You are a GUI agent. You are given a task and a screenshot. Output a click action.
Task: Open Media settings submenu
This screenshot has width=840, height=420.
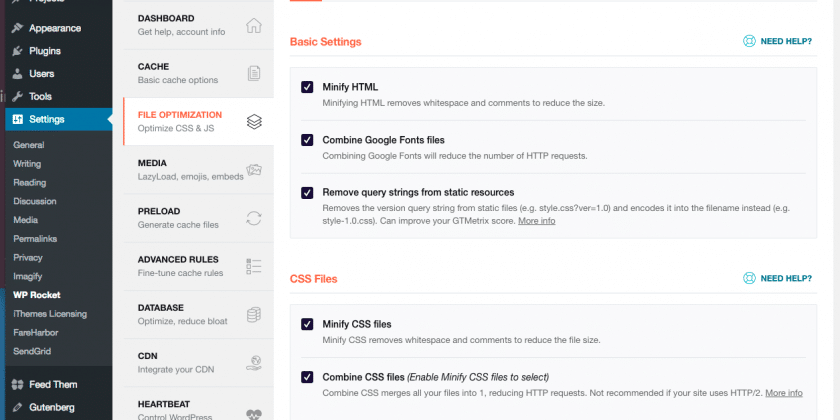point(26,220)
